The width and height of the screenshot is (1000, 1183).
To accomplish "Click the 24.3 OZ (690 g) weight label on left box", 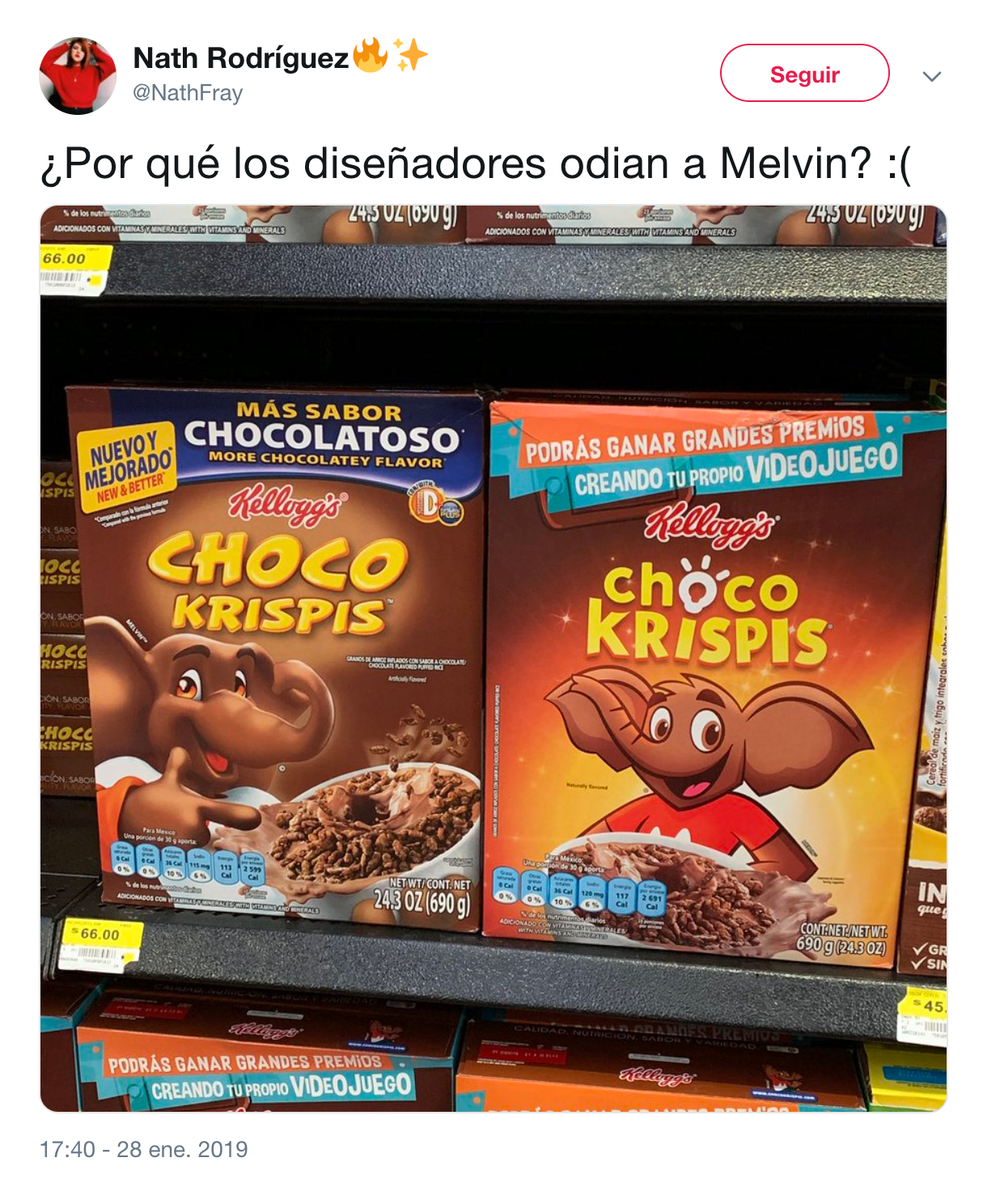I will (x=422, y=898).
